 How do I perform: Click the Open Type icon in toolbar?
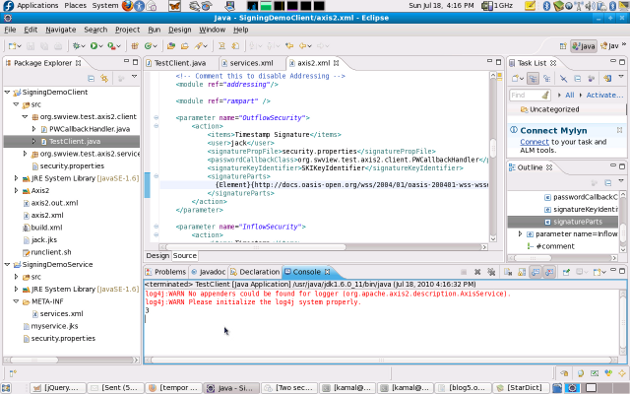click(171, 46)
